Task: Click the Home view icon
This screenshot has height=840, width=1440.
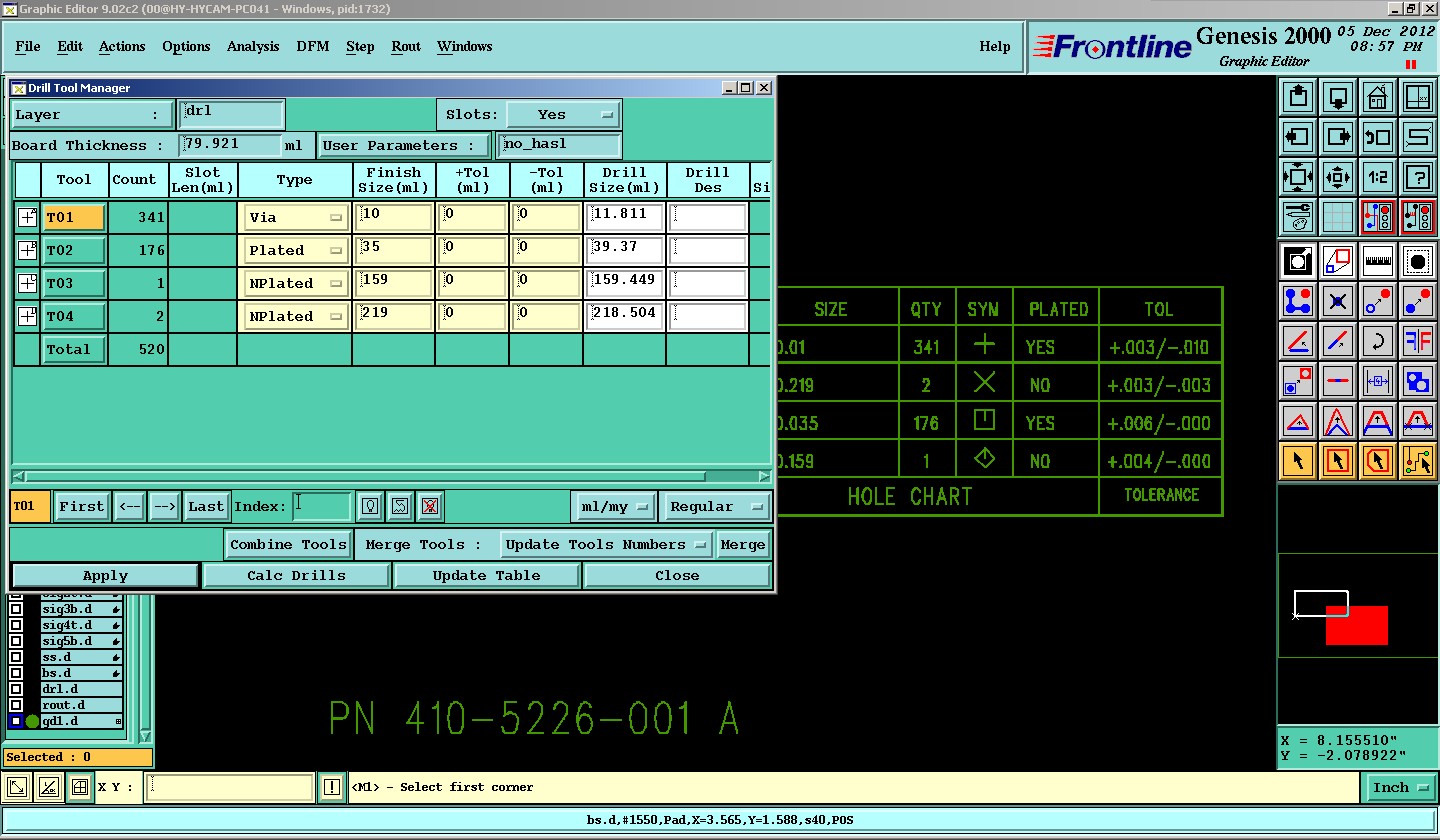Action: [1377, 98]
